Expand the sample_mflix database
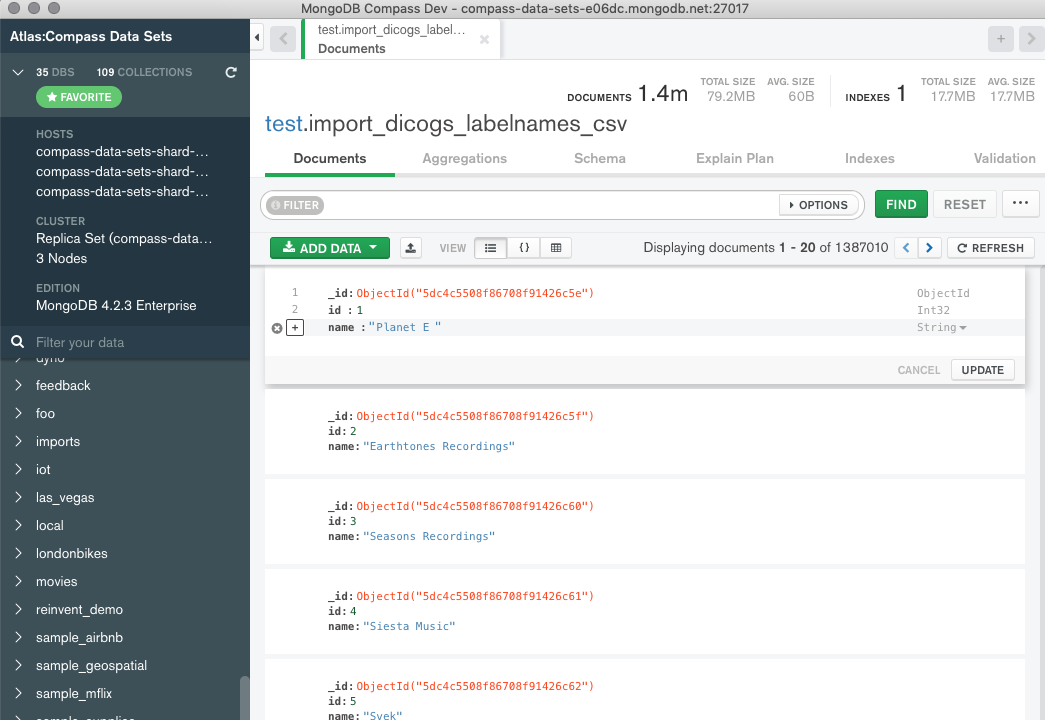Image resolution: width=1045 pixels, height=720 pixels. click(x=19, y=693)
